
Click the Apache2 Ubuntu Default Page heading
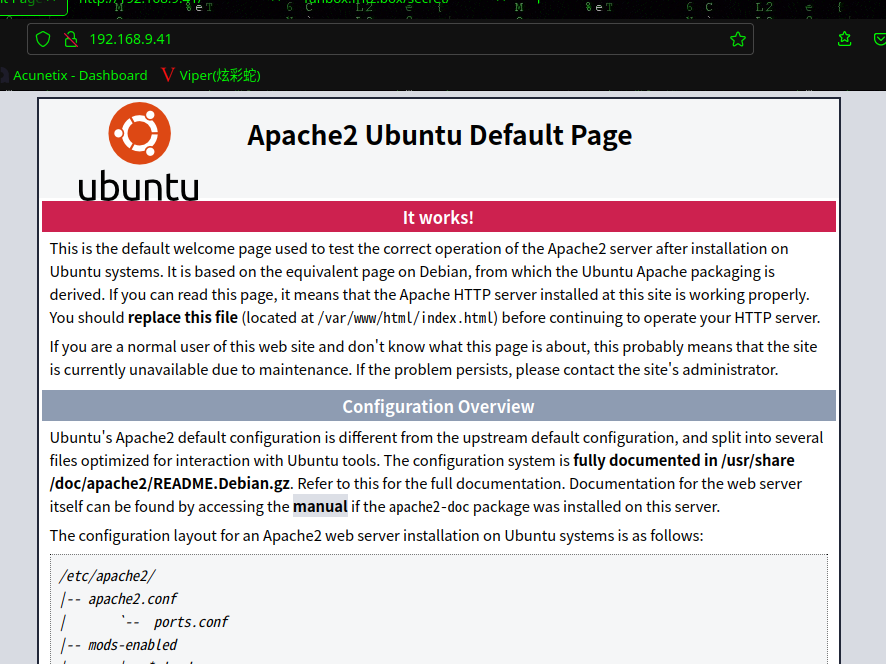click(440, 135)
